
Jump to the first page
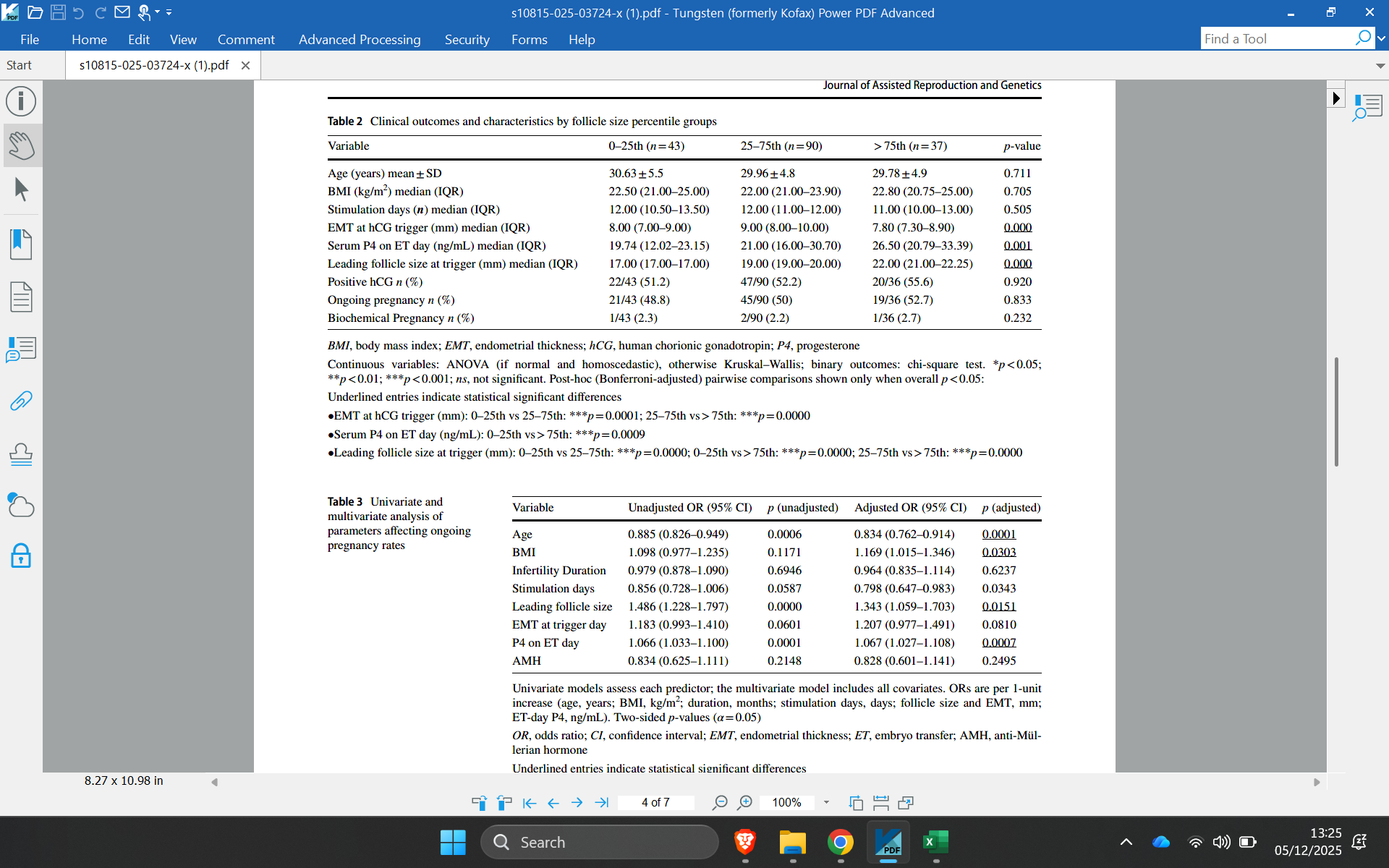(529, 802)
